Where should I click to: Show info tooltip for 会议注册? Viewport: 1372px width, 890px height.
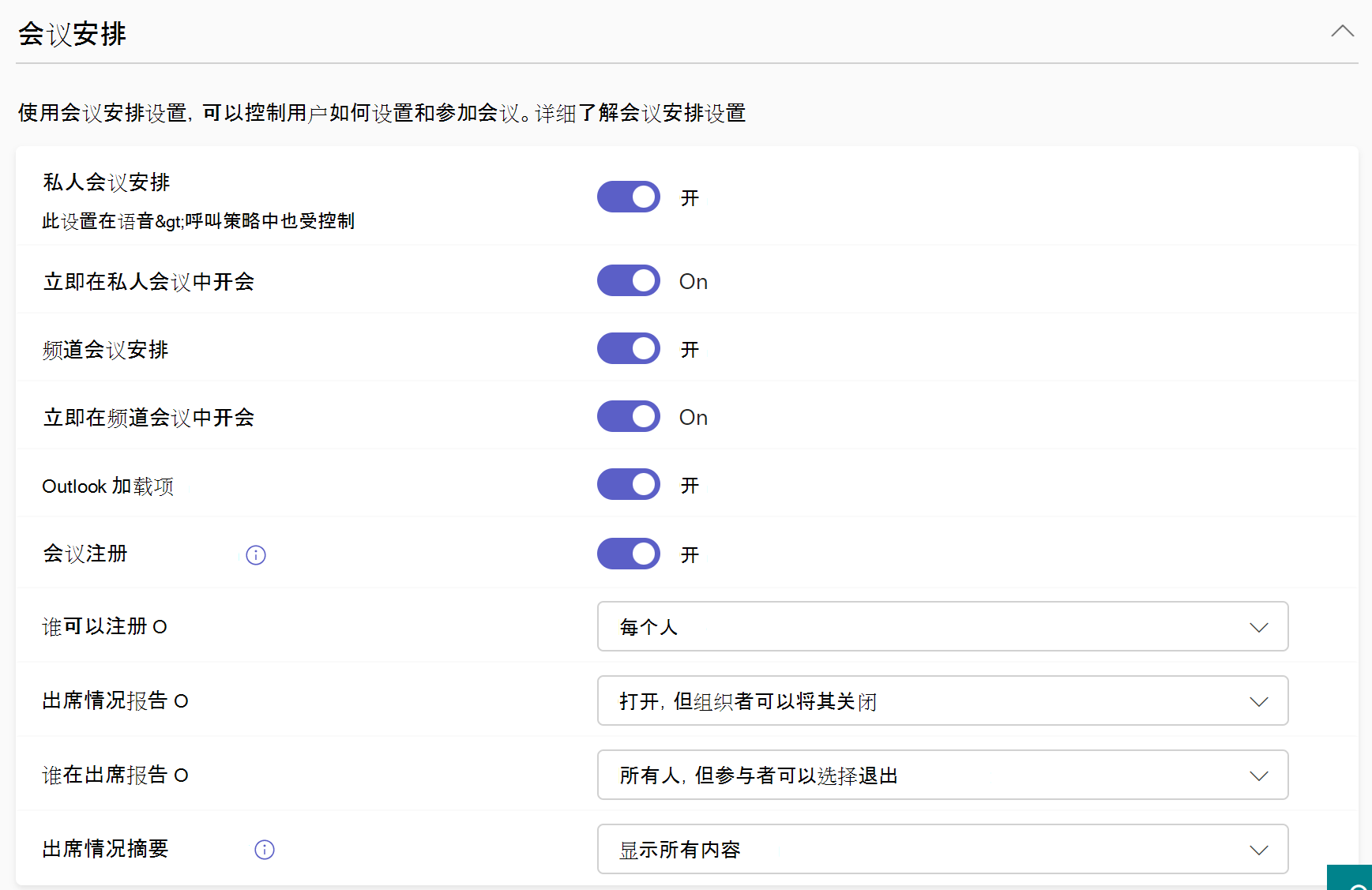(256, 555)
